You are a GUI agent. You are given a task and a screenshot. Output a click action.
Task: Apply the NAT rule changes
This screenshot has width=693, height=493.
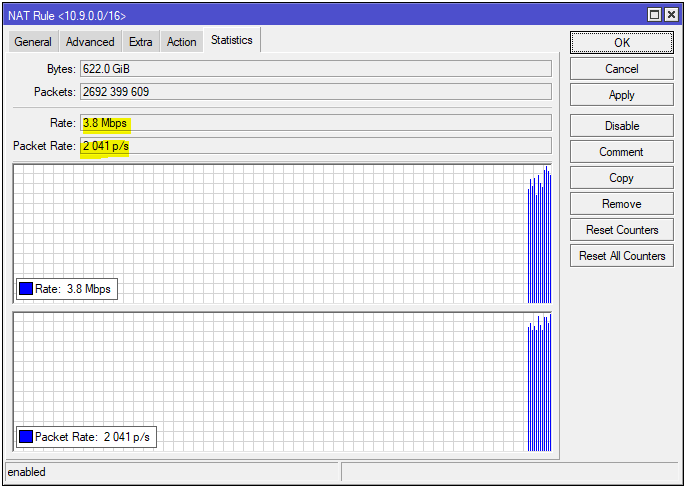pyautogui.click(x=621, y=95)
